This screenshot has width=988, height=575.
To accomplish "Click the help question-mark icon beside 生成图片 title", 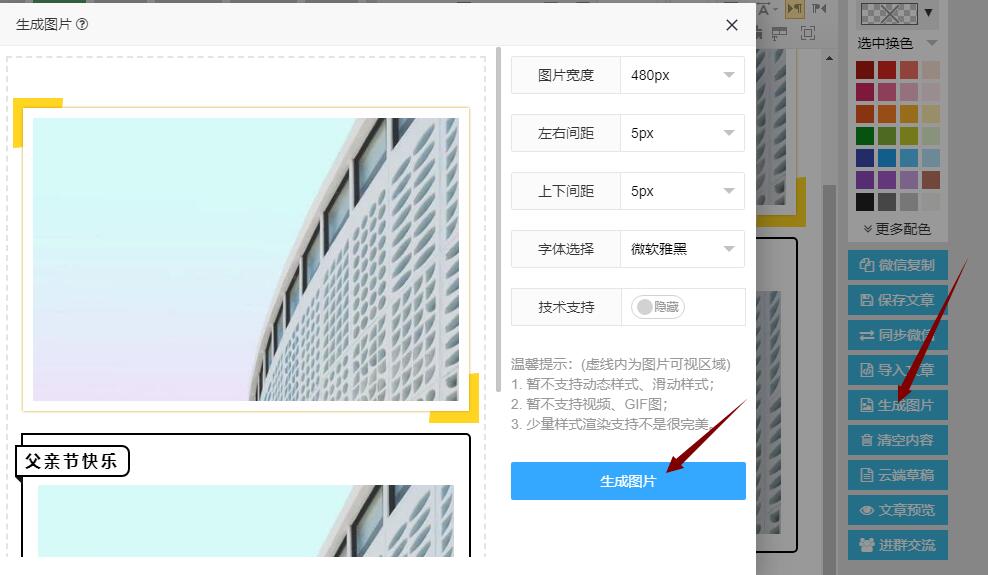I will 82,25.
